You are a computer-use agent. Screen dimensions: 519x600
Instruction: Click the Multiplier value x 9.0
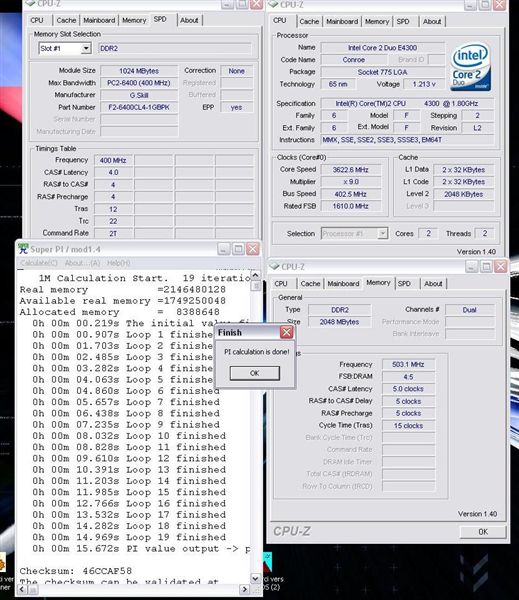pos(351,182)
